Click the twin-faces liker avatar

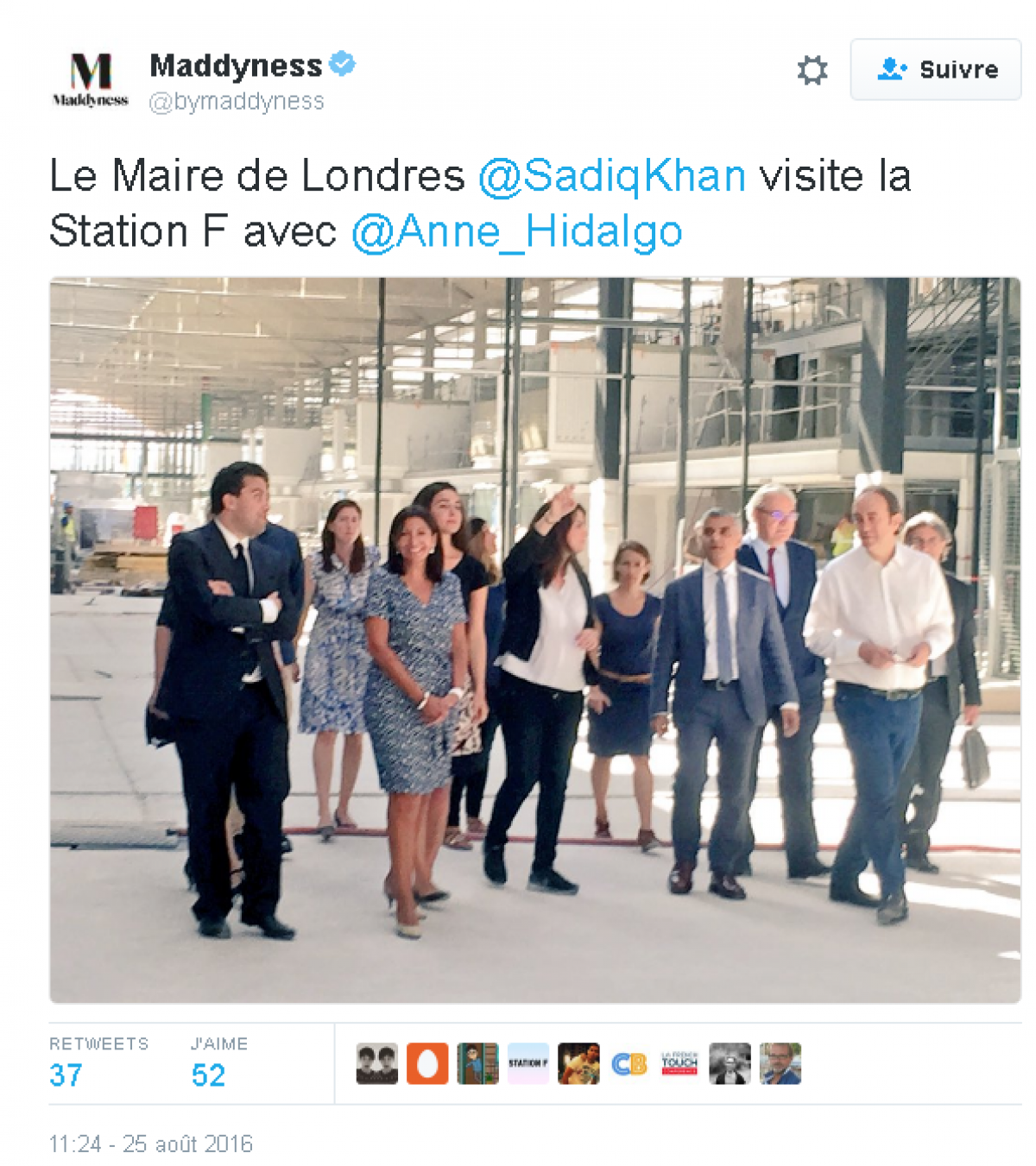pyautogui.click(x=377, y=1063)
